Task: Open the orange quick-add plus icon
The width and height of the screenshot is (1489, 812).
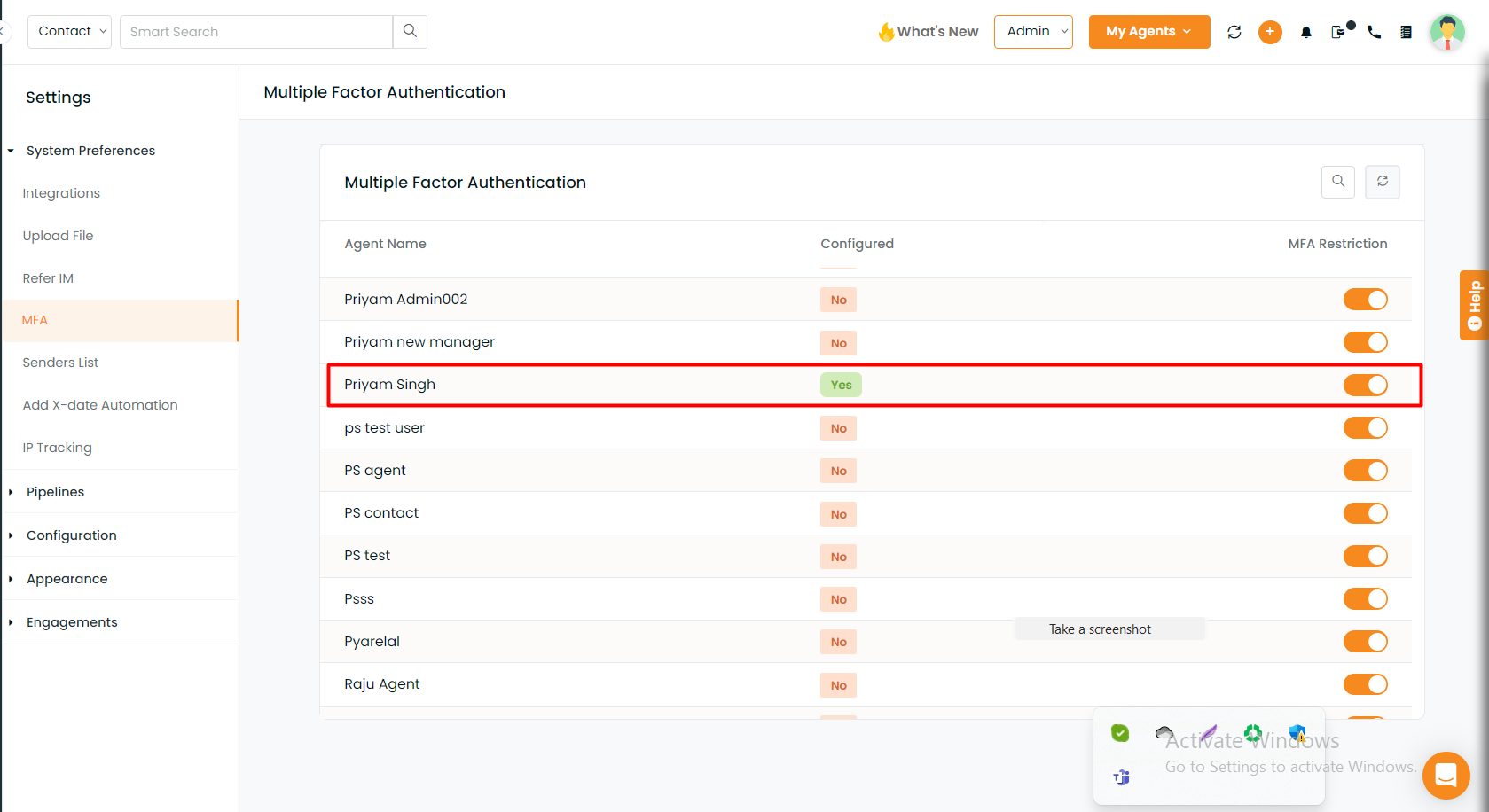Action: (x=1270, y=31)
